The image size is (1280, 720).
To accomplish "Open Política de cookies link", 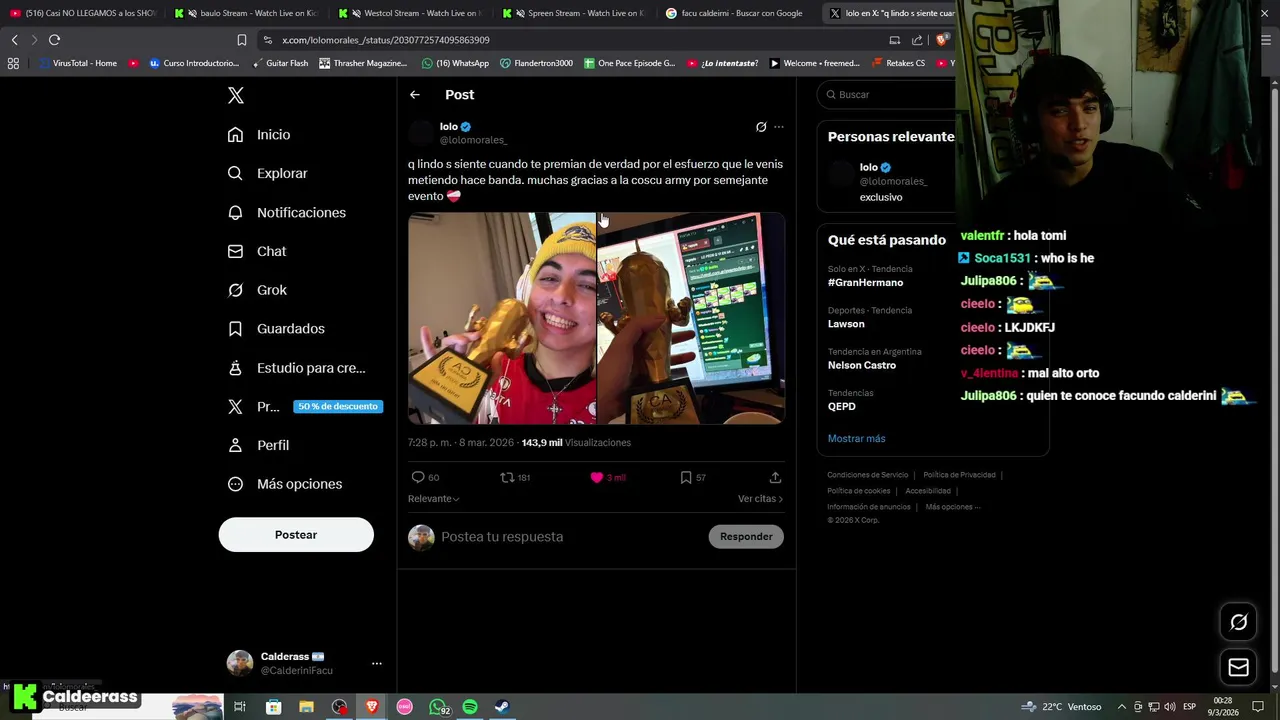I will pyautogui.click(x=859, y=491).
